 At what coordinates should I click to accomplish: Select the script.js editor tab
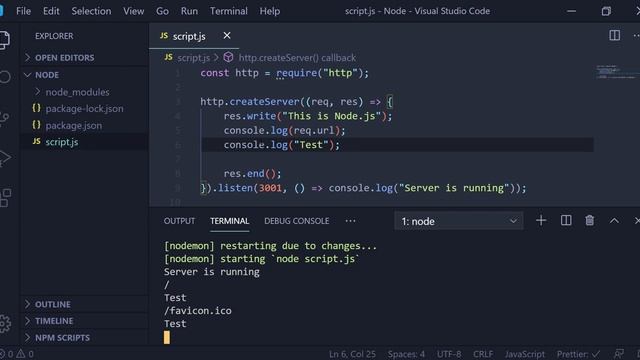point(189,36)
